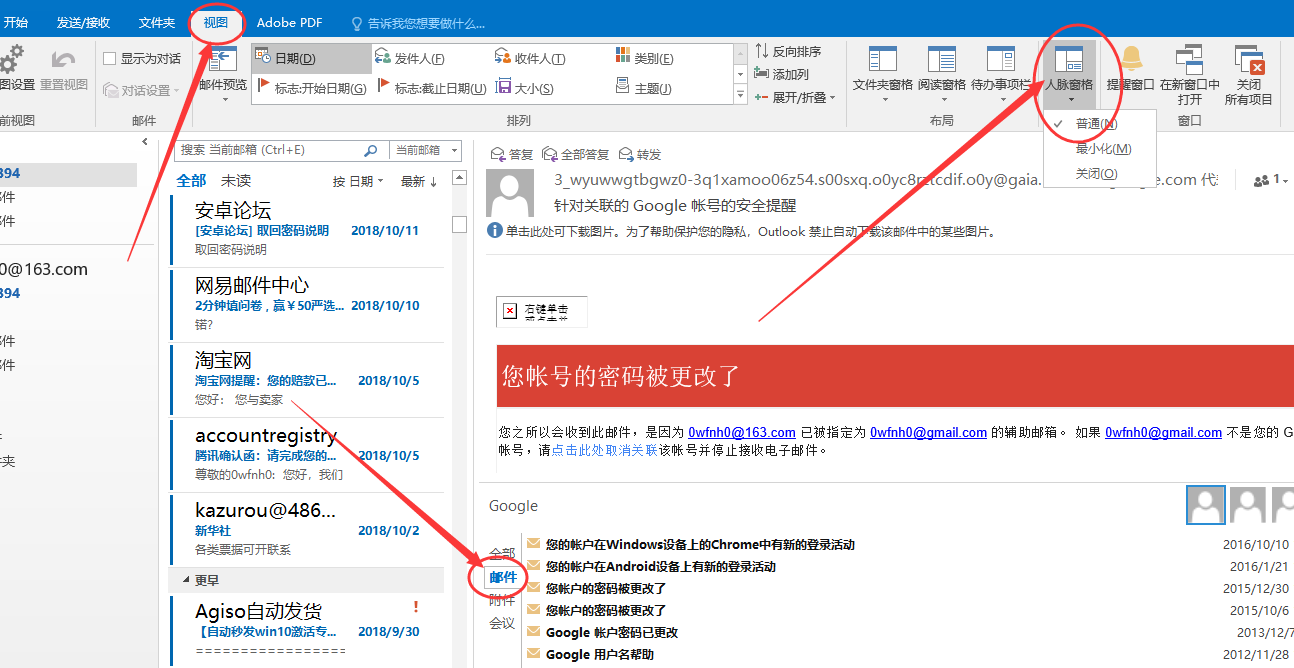The image size is (1294, 668).
Task: Arrange by 类别(E) in ribbon gallery
Action: [644, 59]
